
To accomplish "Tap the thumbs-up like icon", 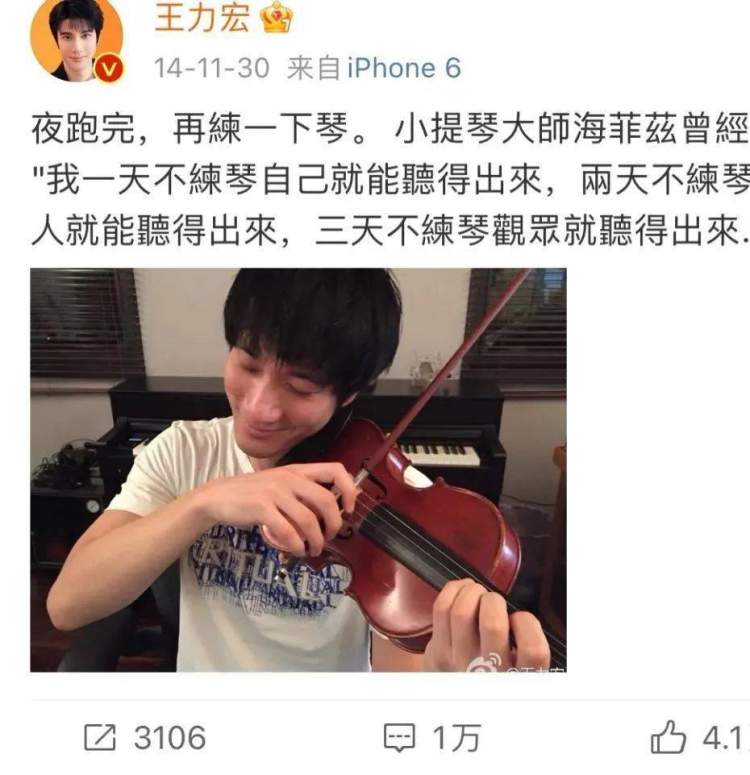I will pyautogui.click(x=668, y=737).
